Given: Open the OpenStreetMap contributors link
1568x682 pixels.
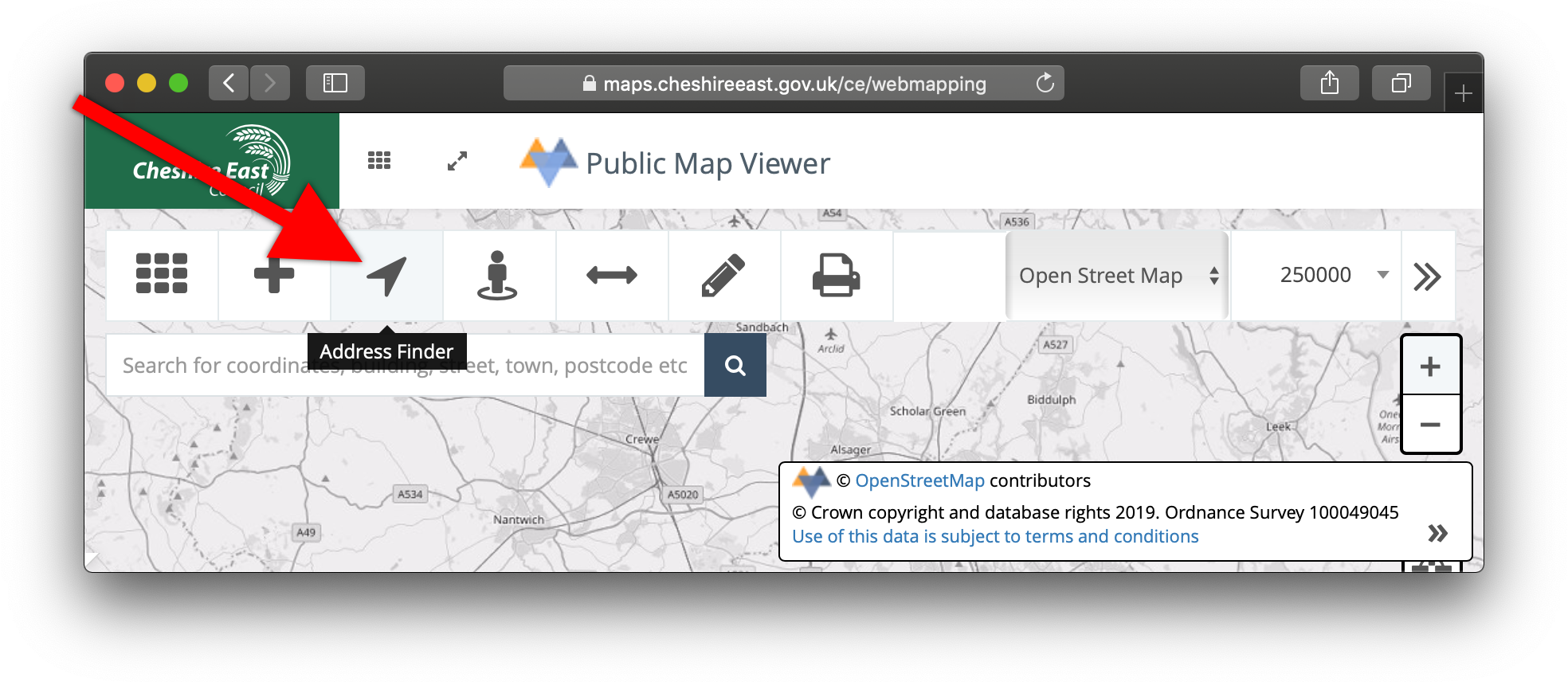Looking at the screenshot, I should coord(919,480).
